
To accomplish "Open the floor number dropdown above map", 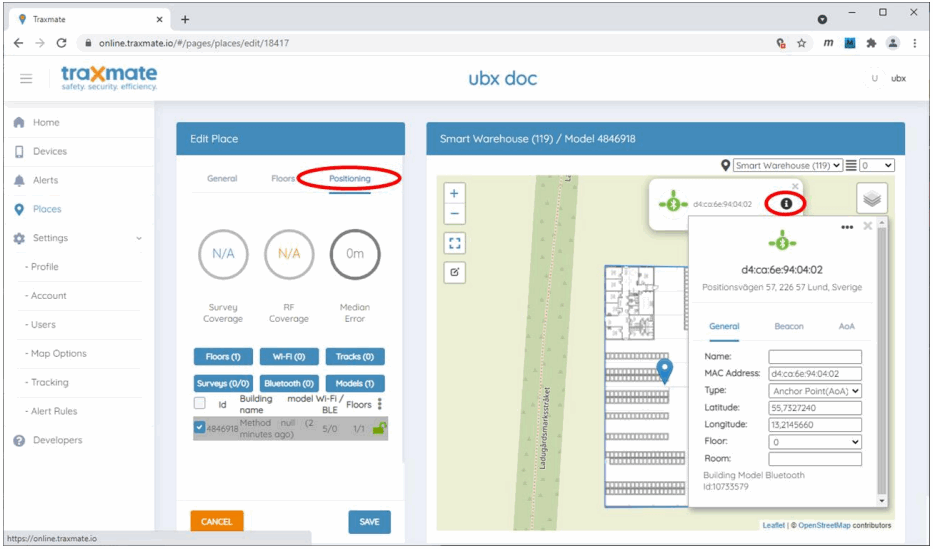I will click(877, 165).
